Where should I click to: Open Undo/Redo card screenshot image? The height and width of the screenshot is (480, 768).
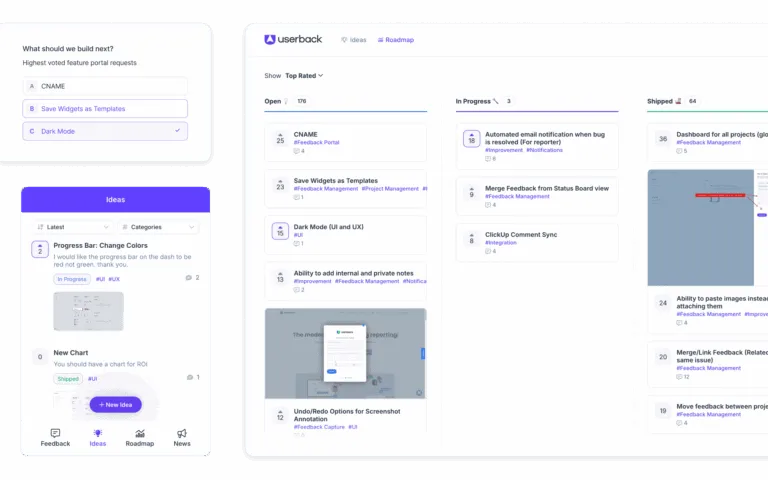pos(345,353)
